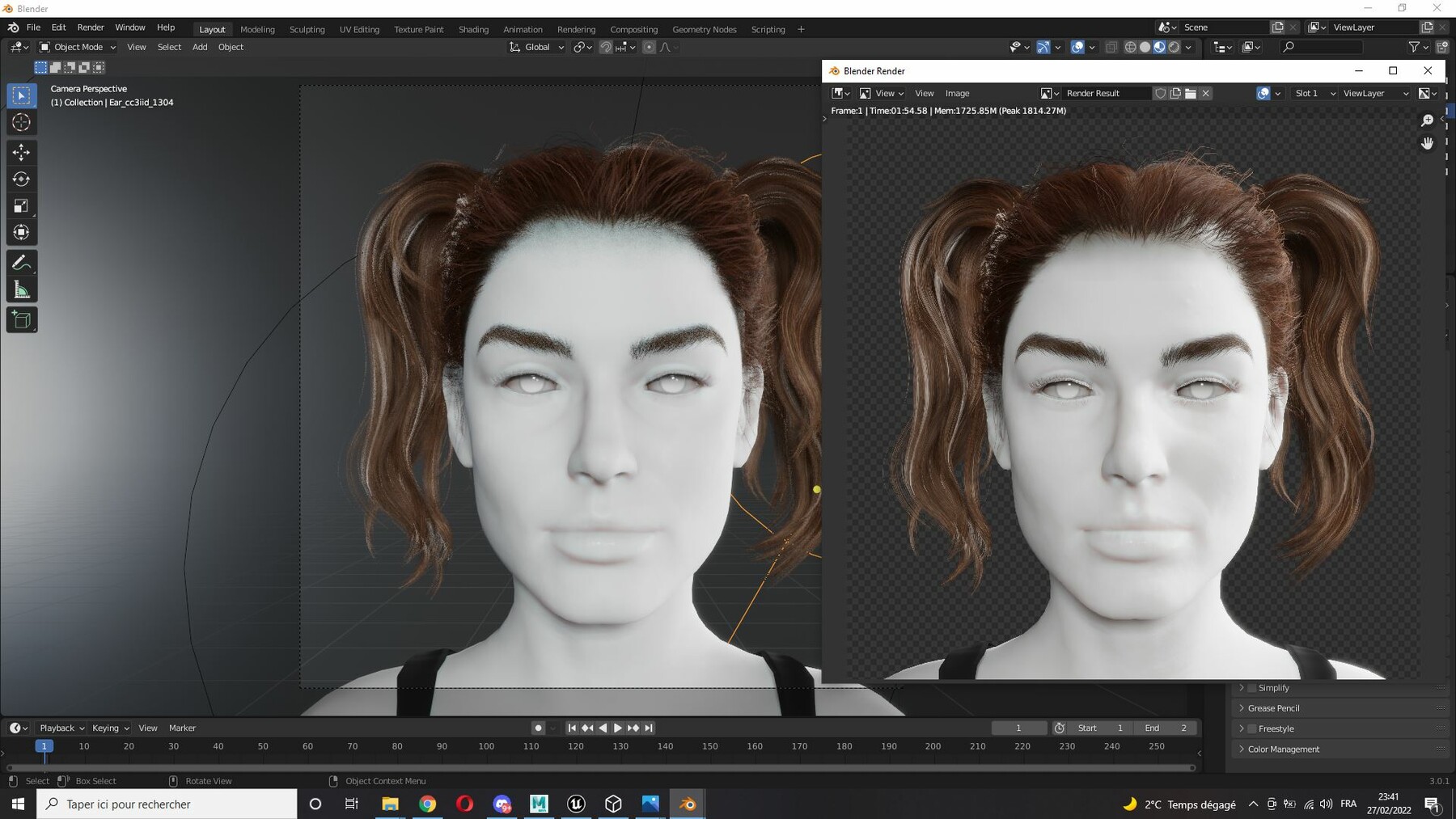Open the Render menu
Image resolution: width=1456 pixels, height=819 pixels.
[91, 27]
